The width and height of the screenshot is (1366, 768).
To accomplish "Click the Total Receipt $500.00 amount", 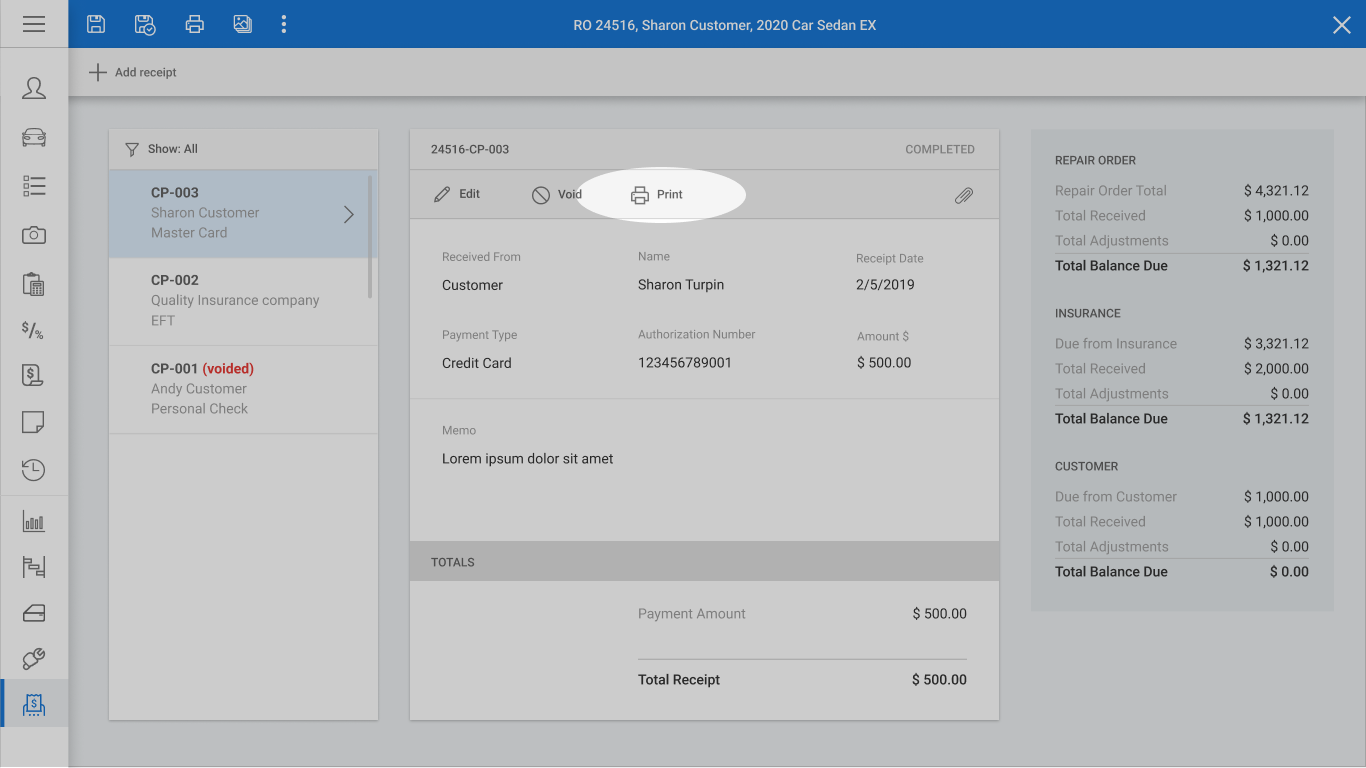I will [939, 680].
